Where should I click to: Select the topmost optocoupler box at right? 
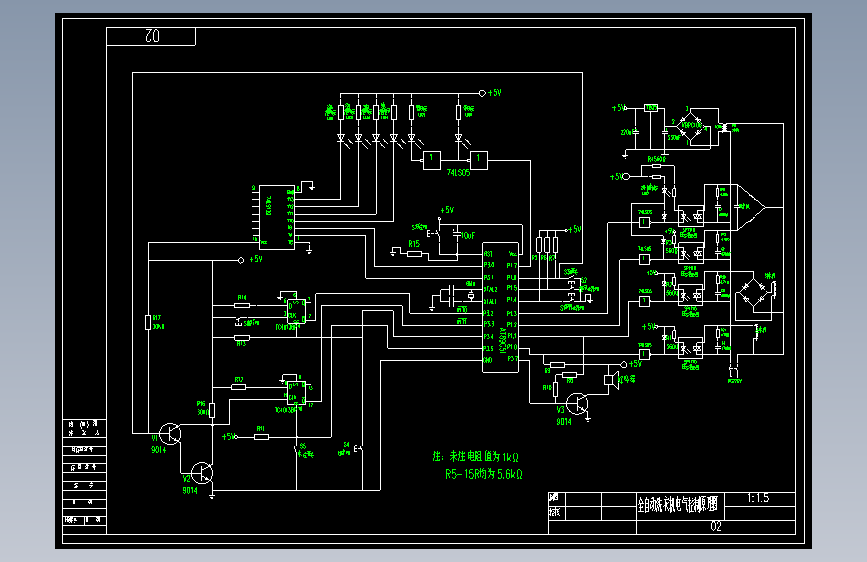point(691,217)
